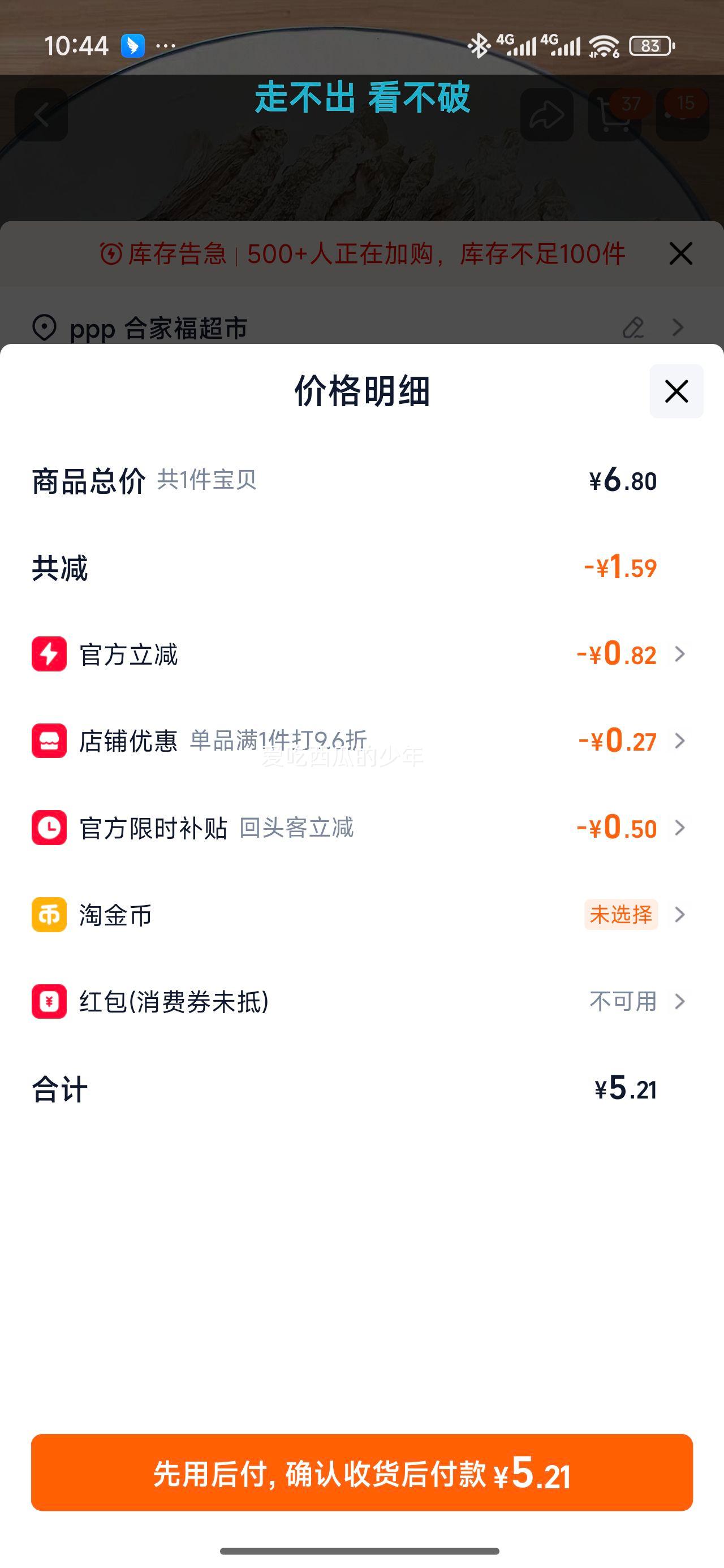The width and height of the screenshot is (724, 1568).
Task: Tap the 官方立减 lightning icon
Action: pyautogui.click(x=49, y=654)
